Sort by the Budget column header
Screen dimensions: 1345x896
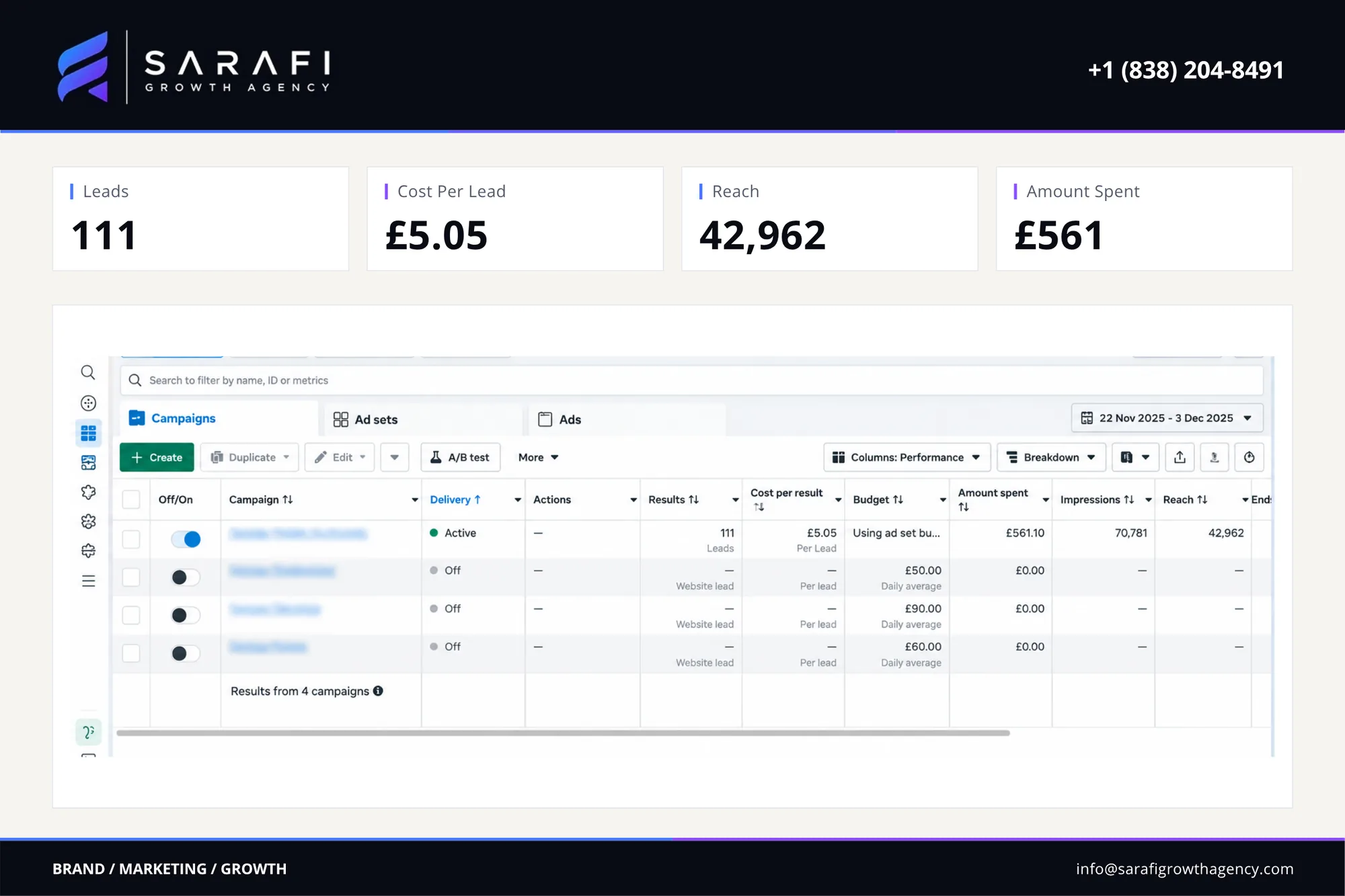coord(878,499)
